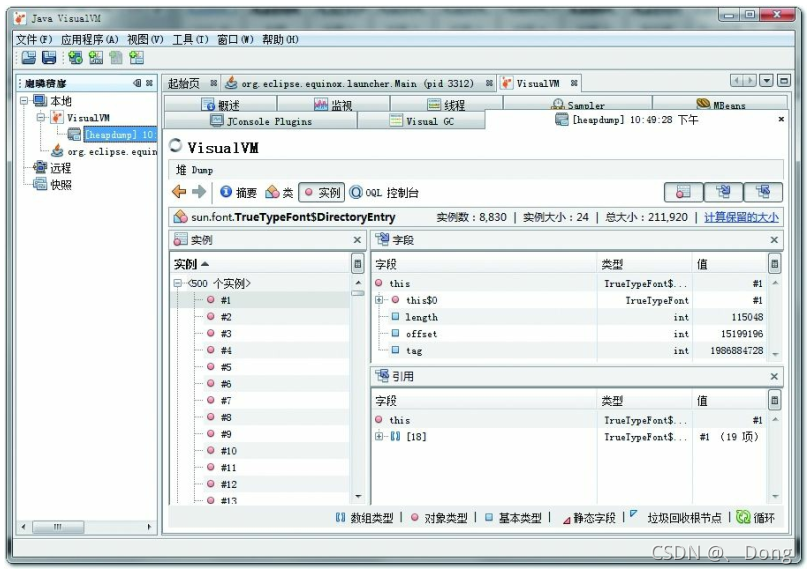Expand the [18] reference row
807x574 pixels.
point(379,437)
